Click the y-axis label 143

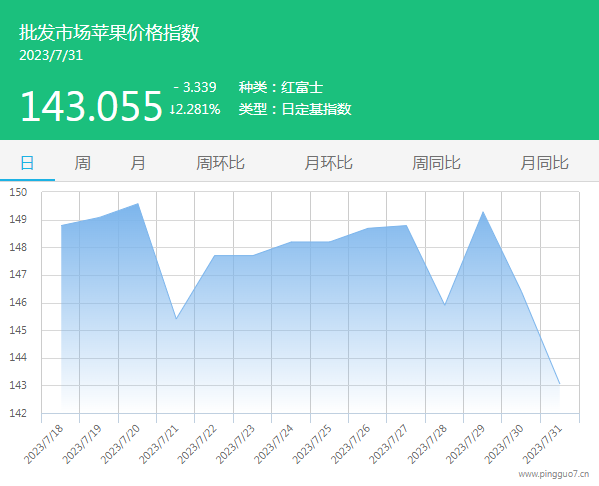(18, 385)
